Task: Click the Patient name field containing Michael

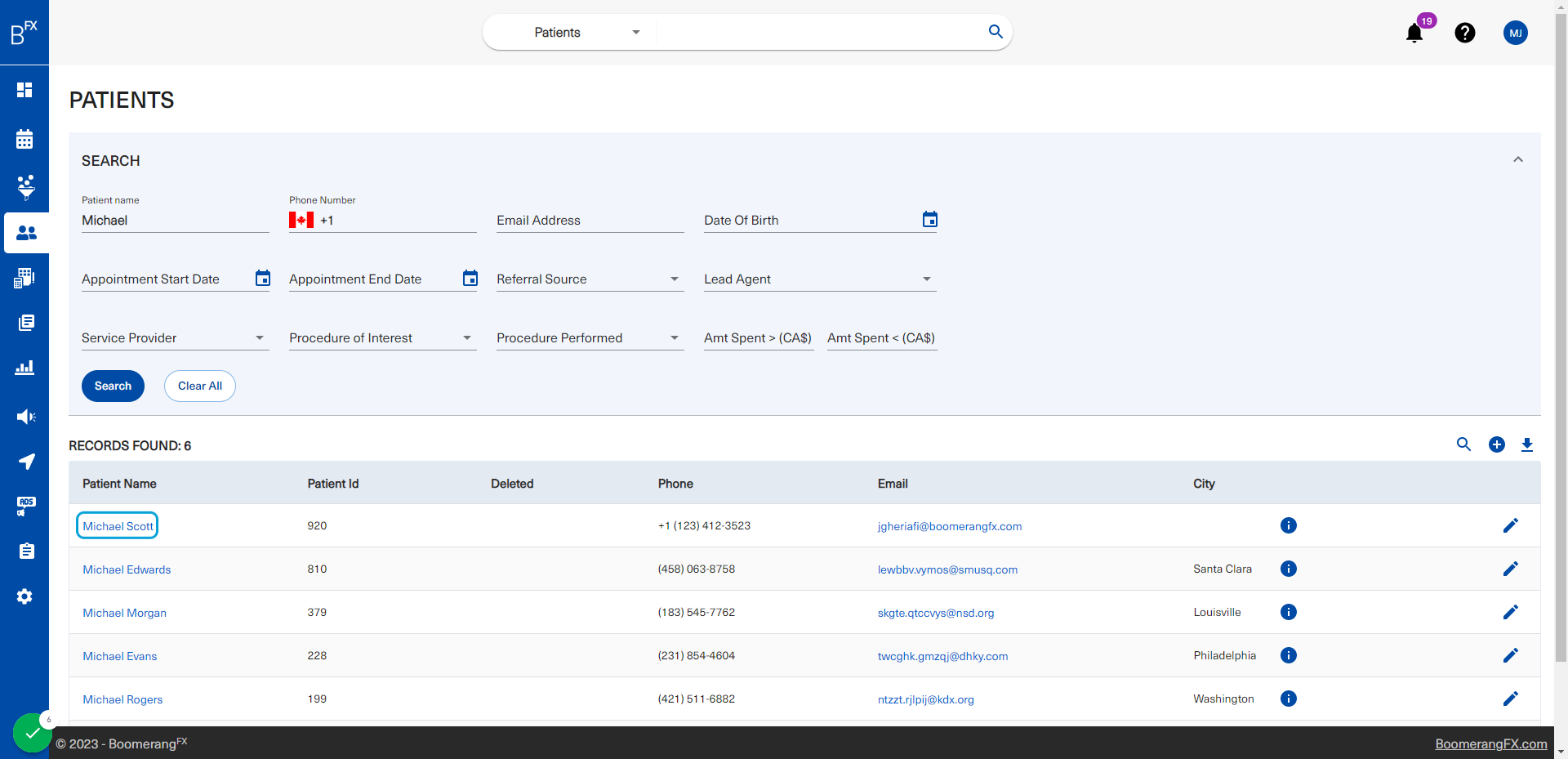Action: (175, 221)
